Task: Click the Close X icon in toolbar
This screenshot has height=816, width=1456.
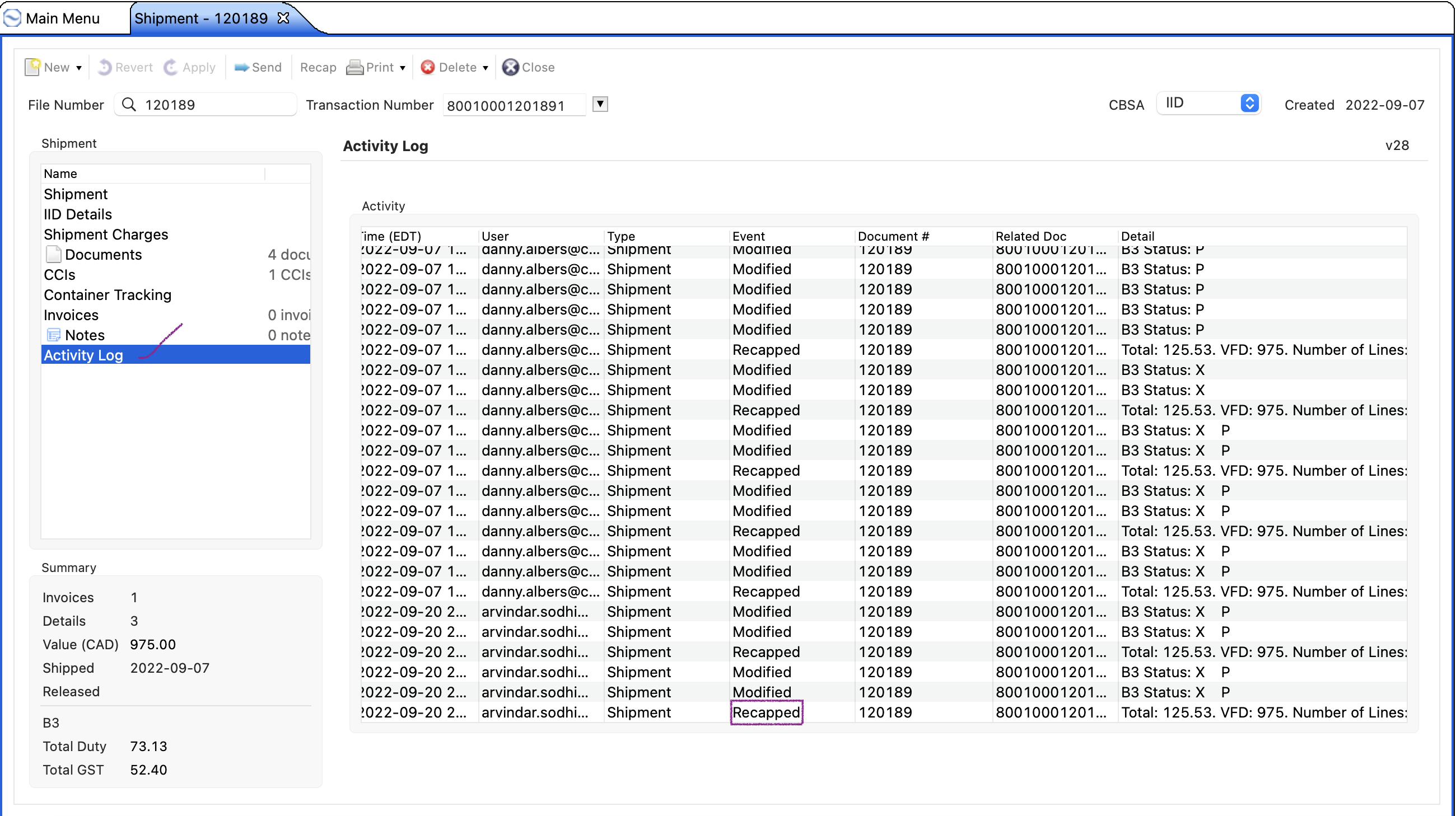Action: (510, 67)
